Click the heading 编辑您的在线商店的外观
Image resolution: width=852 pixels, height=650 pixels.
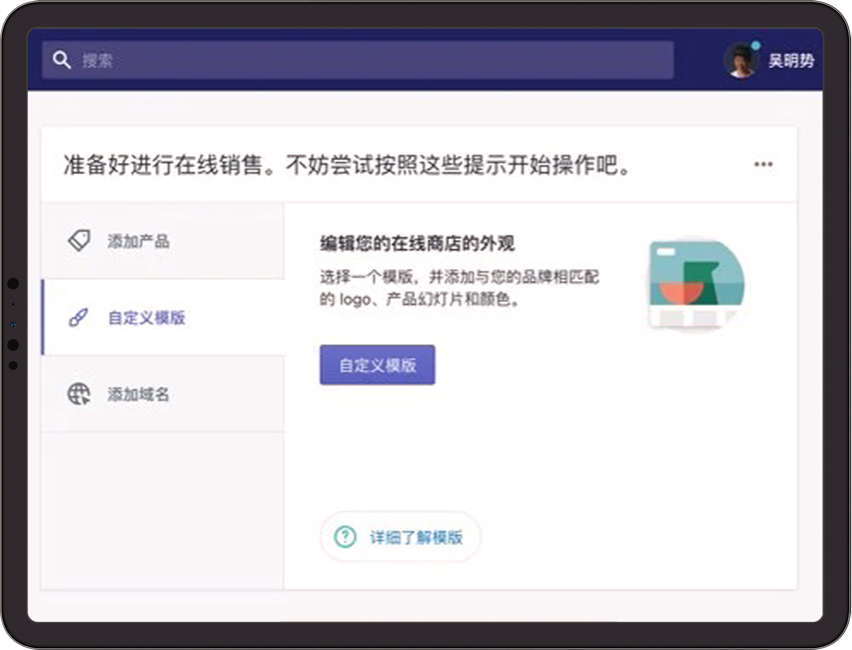pos(417,243)
